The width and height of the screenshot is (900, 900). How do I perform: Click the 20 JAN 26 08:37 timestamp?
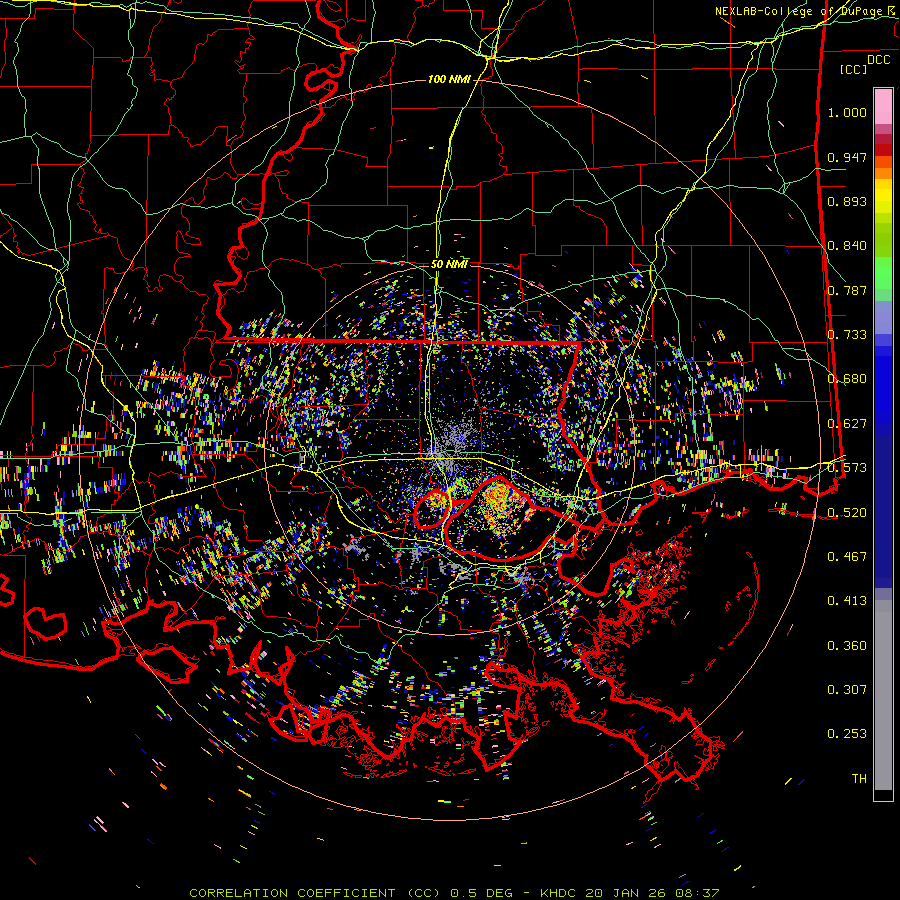pos(652,893)
